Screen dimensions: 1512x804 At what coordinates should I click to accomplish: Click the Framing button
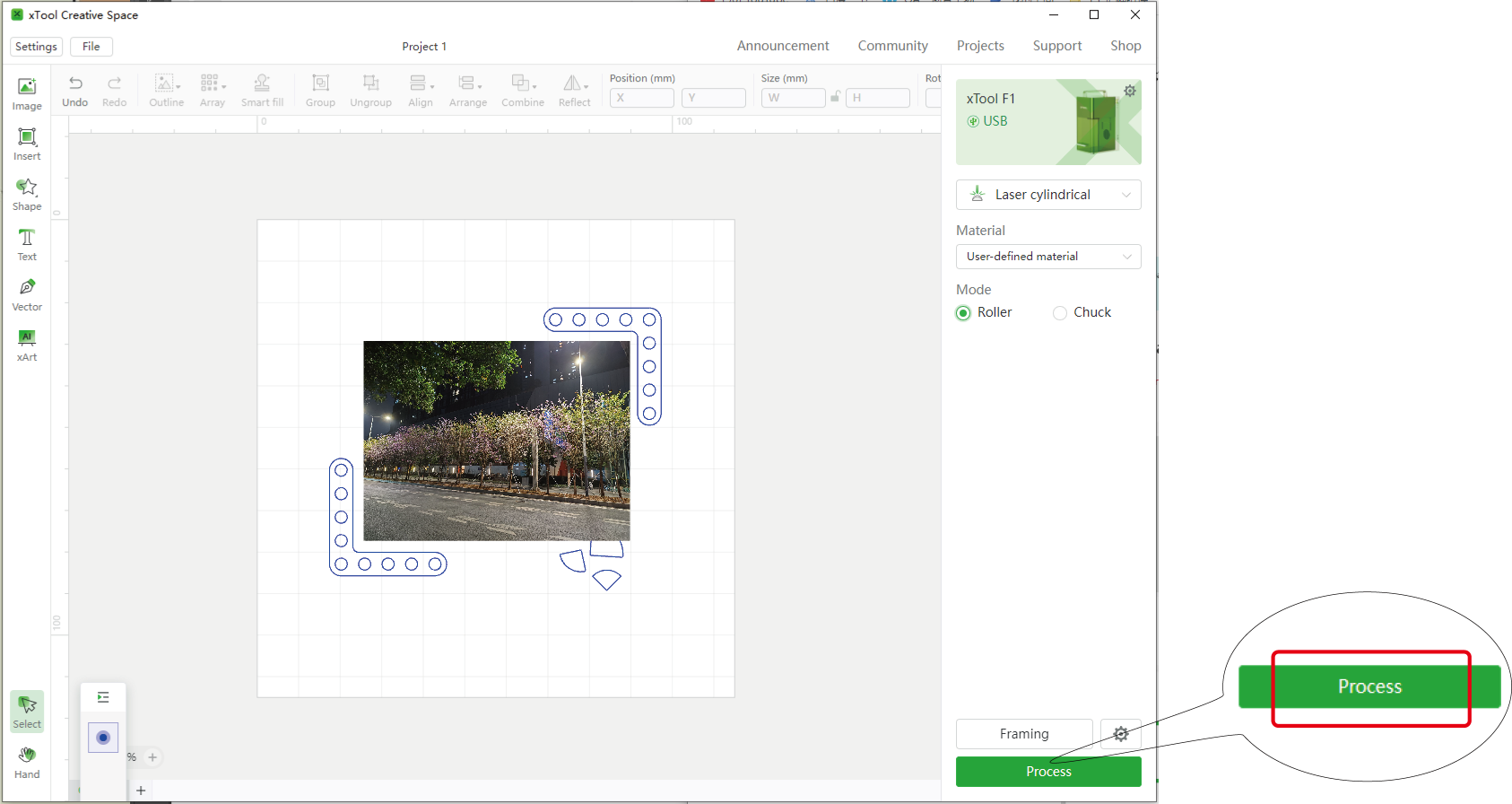1024,734
